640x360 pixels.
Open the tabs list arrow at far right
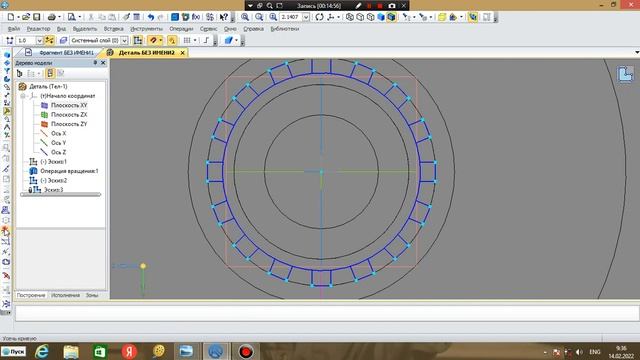click(637, 52)
